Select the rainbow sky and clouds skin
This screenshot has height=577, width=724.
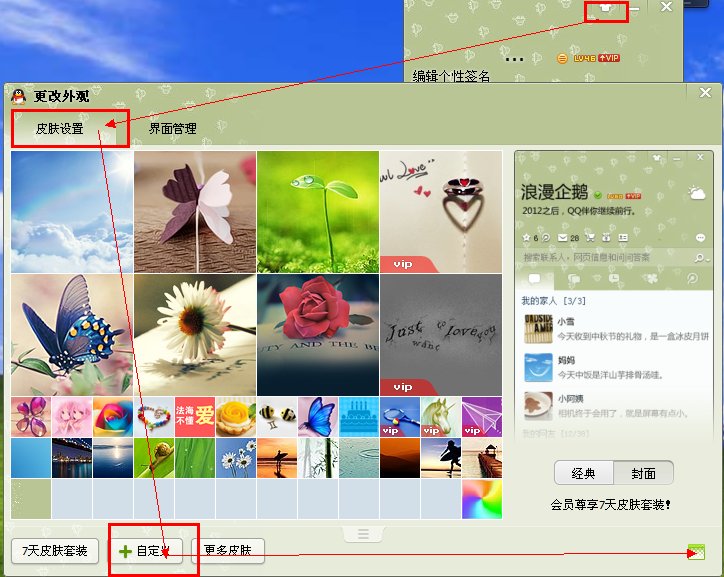(72, 212)
